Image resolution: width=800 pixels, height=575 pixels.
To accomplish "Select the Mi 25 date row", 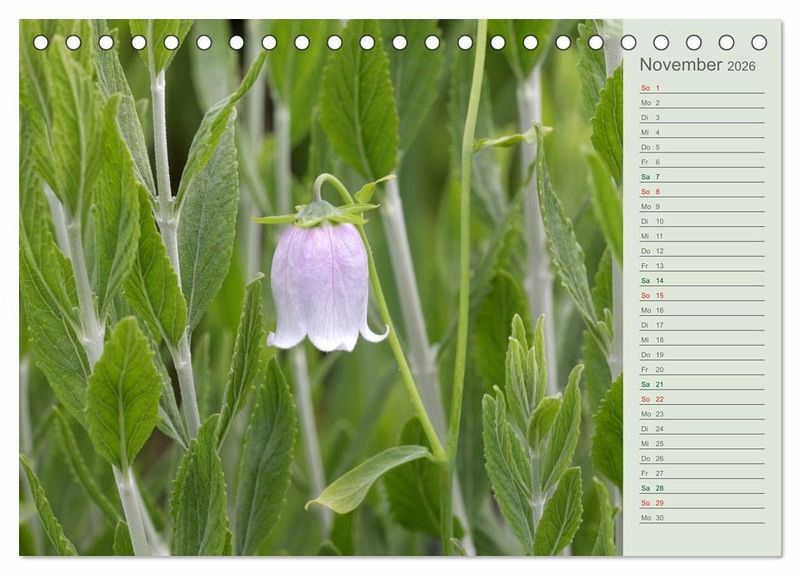I will click(702, 443).
